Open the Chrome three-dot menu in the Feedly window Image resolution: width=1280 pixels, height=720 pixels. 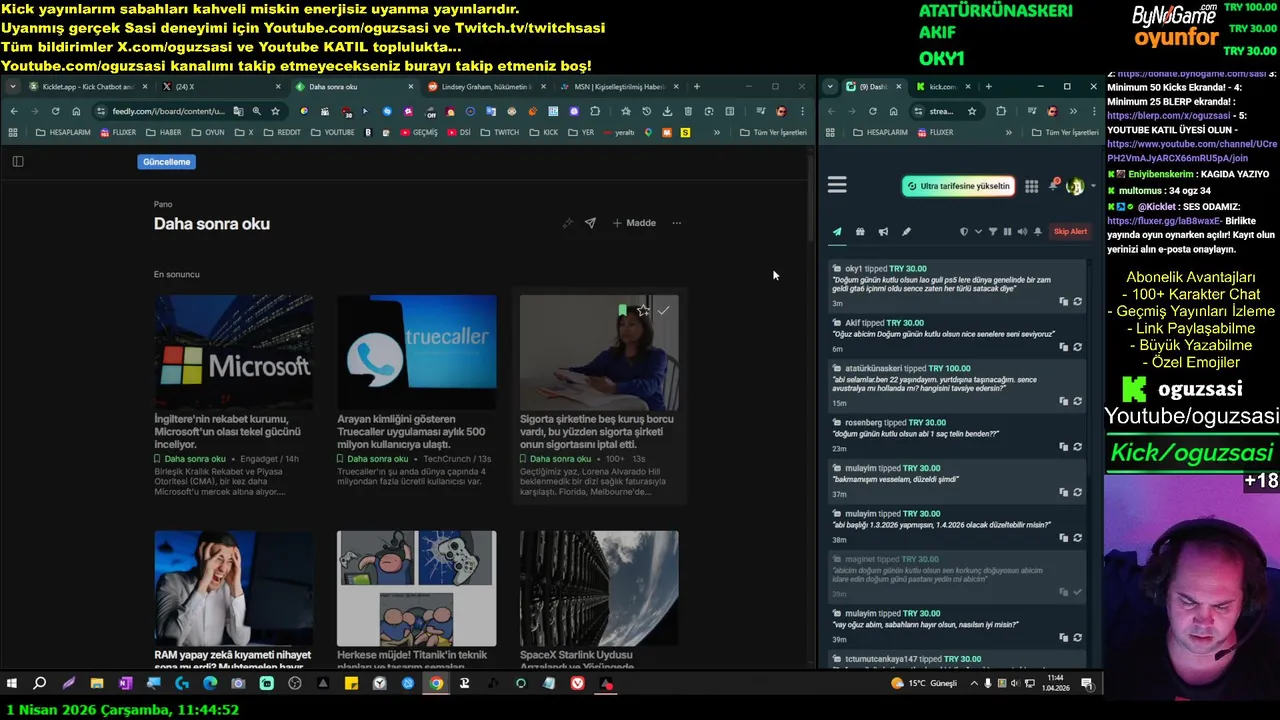[802, 111]
